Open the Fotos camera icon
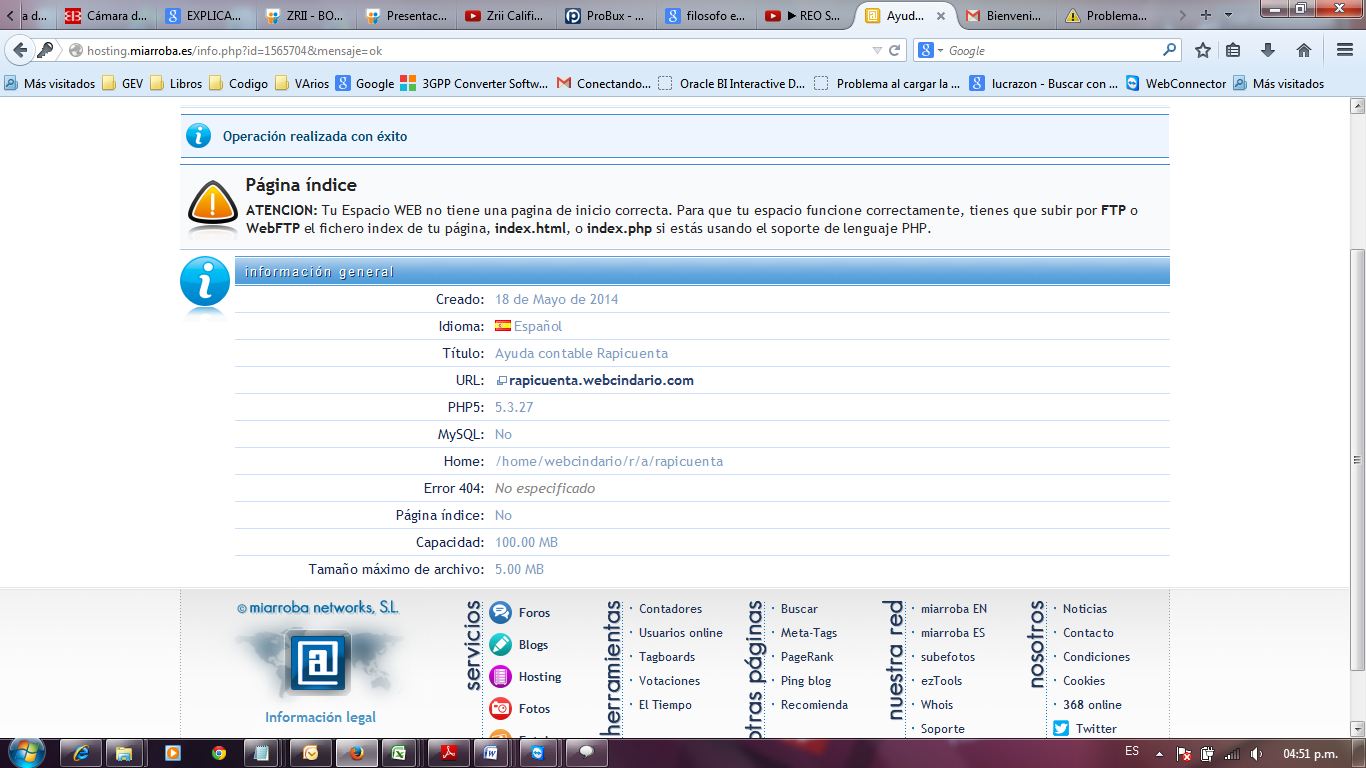 (x=501, y=709)
